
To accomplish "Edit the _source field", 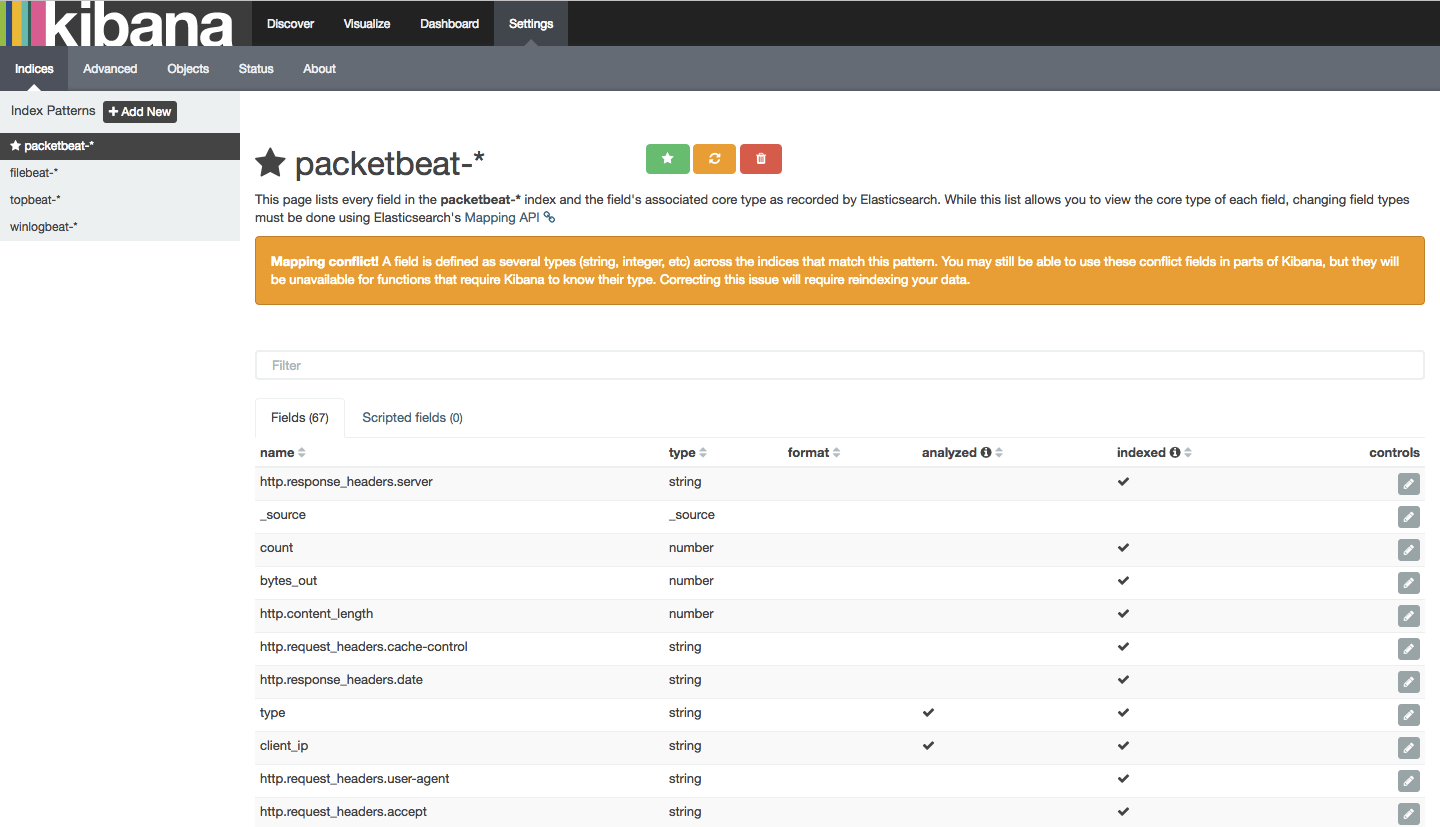I will click(x=1408, y=517).
